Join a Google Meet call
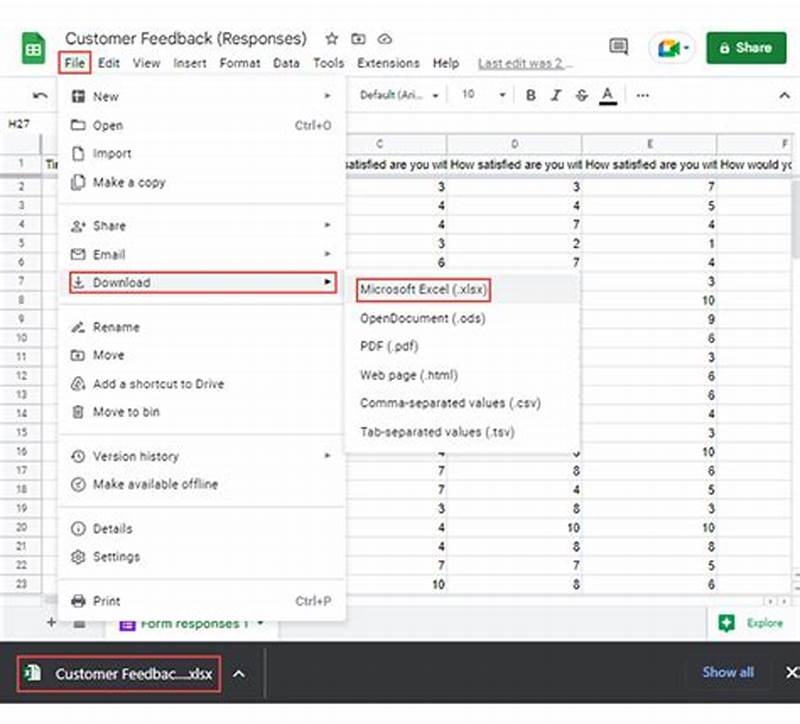 pyautogui.click(x=668, y=46)
